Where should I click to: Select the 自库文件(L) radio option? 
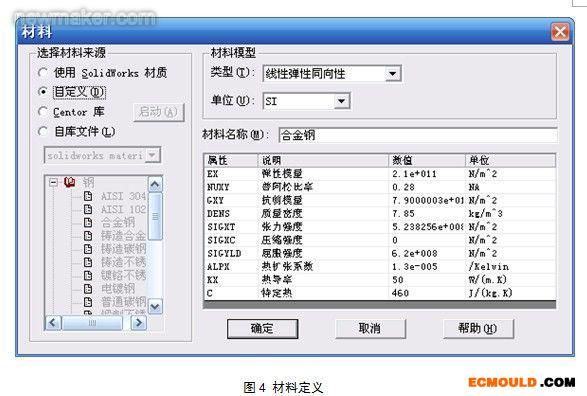[43, 131]
